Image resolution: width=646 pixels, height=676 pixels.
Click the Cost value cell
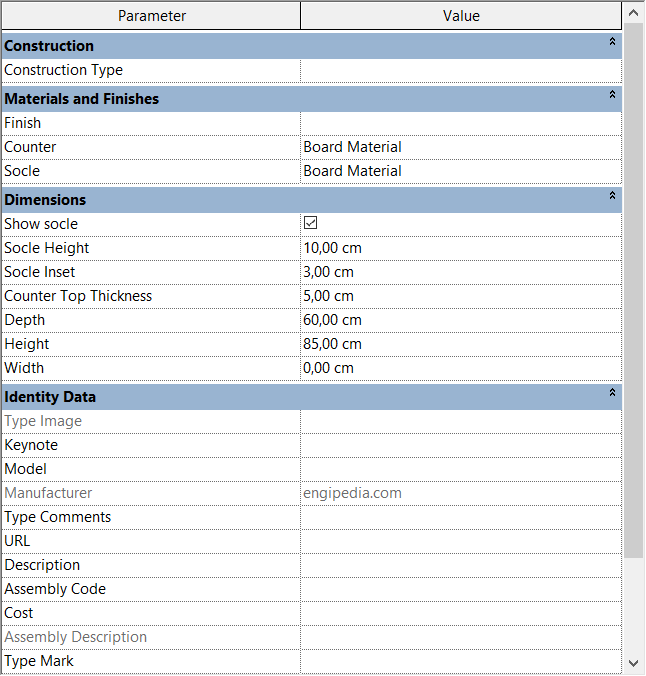pos(461,613)
